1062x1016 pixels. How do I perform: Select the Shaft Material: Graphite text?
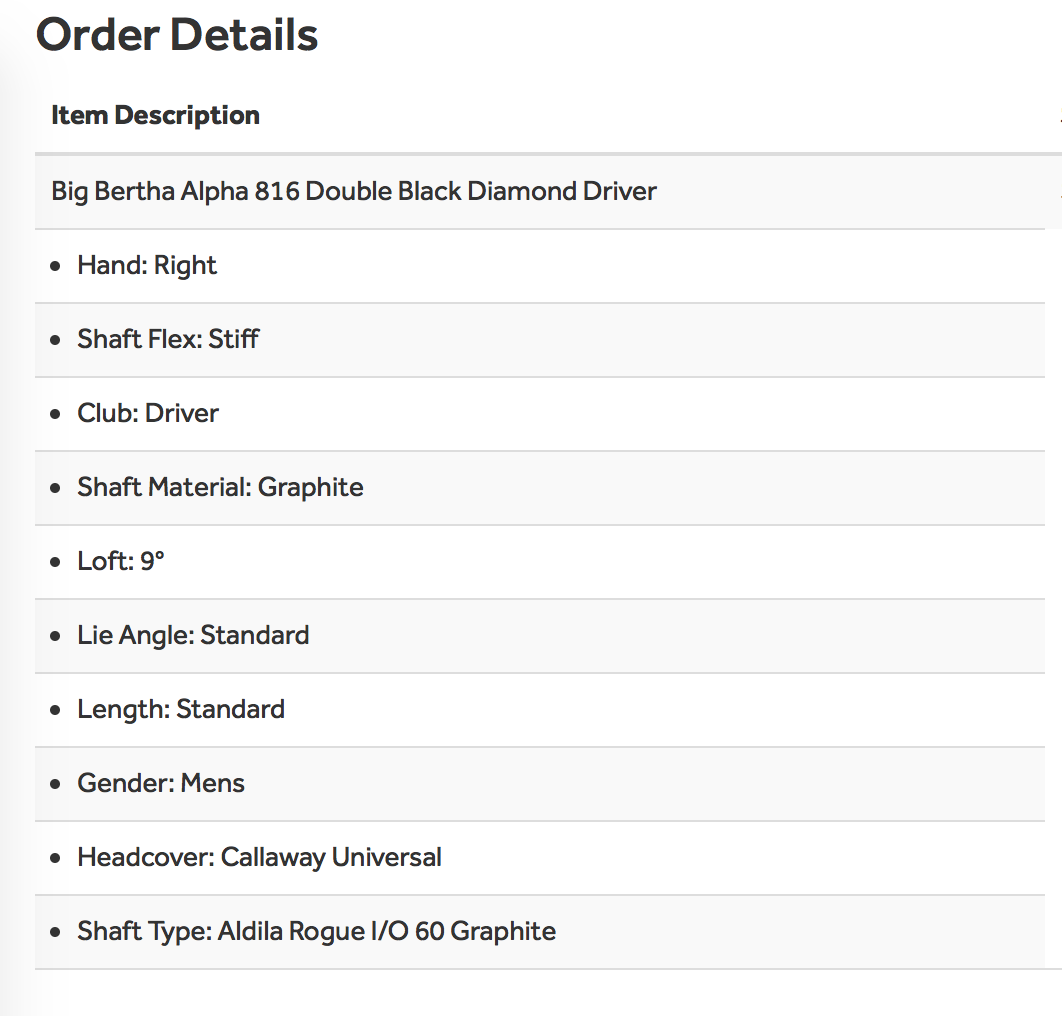pyautogui.click(x=220, y=487)
